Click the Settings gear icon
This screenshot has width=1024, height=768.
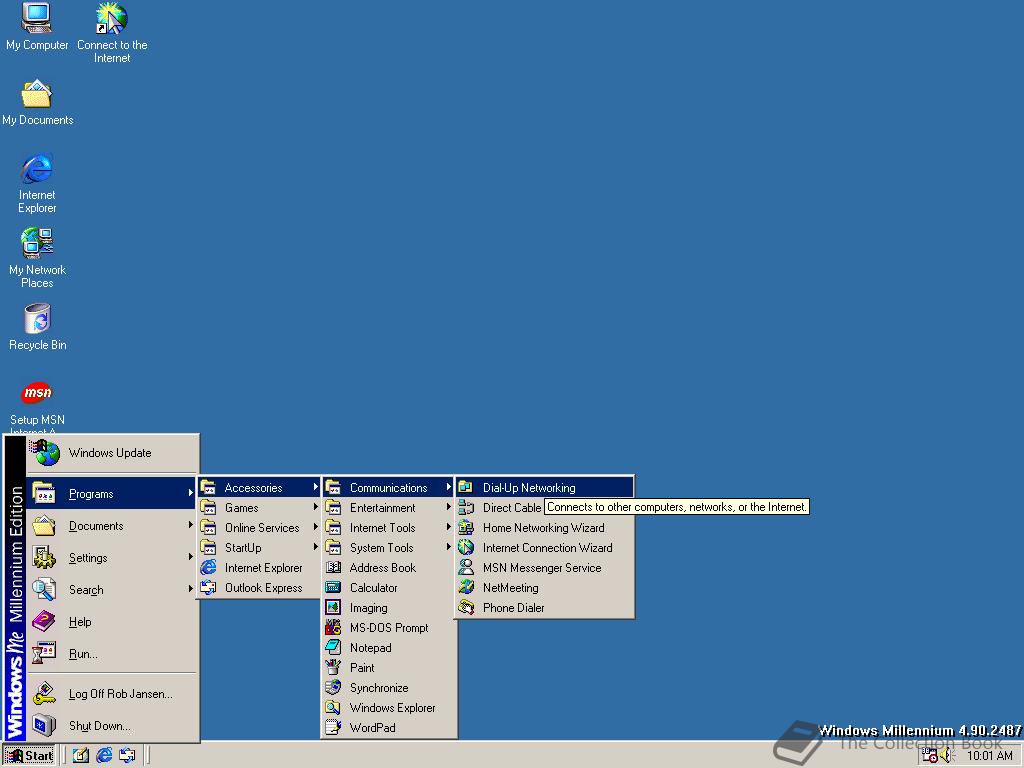(44, 557)
